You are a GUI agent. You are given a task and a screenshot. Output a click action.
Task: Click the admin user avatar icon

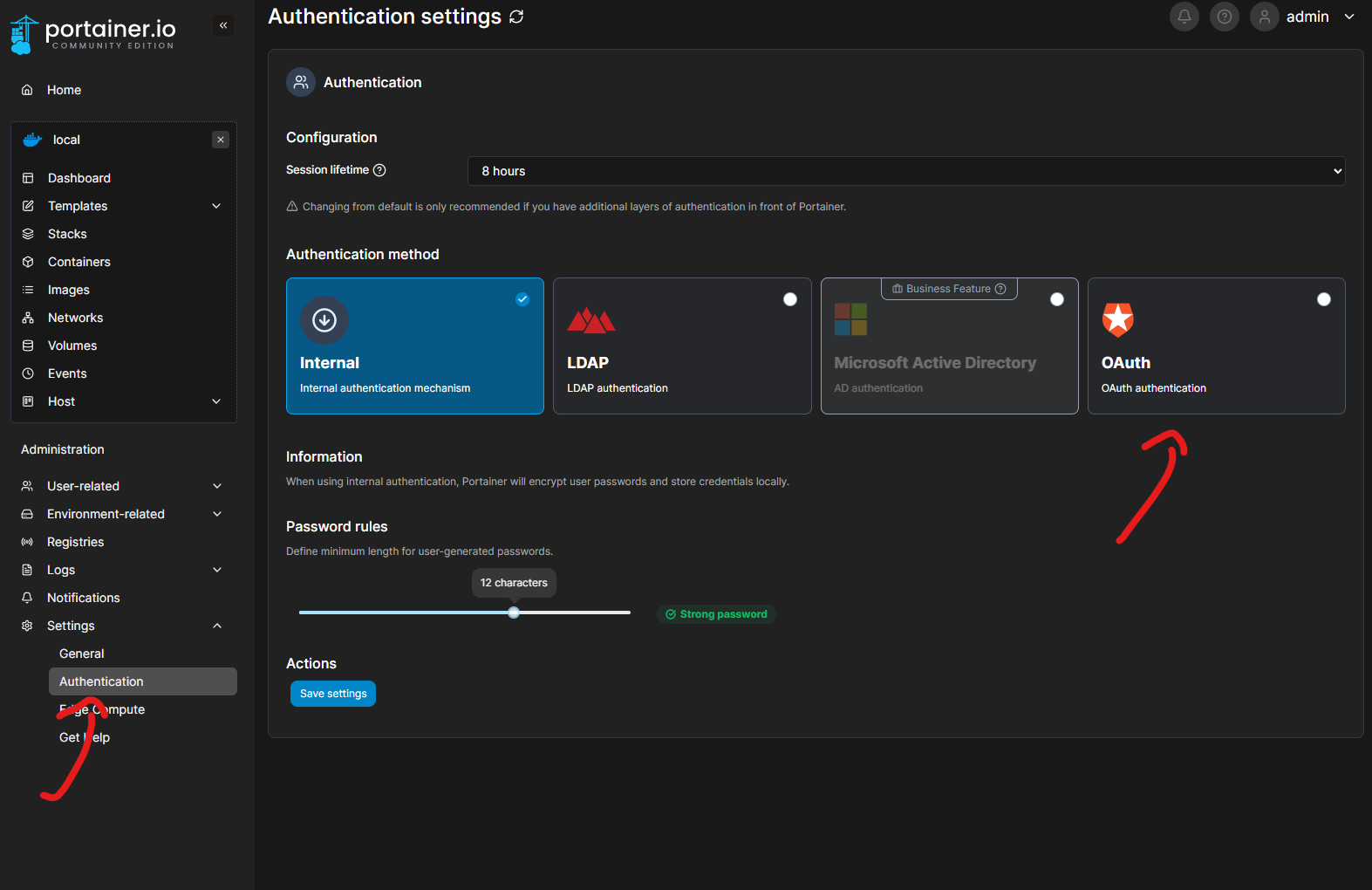1265,17
